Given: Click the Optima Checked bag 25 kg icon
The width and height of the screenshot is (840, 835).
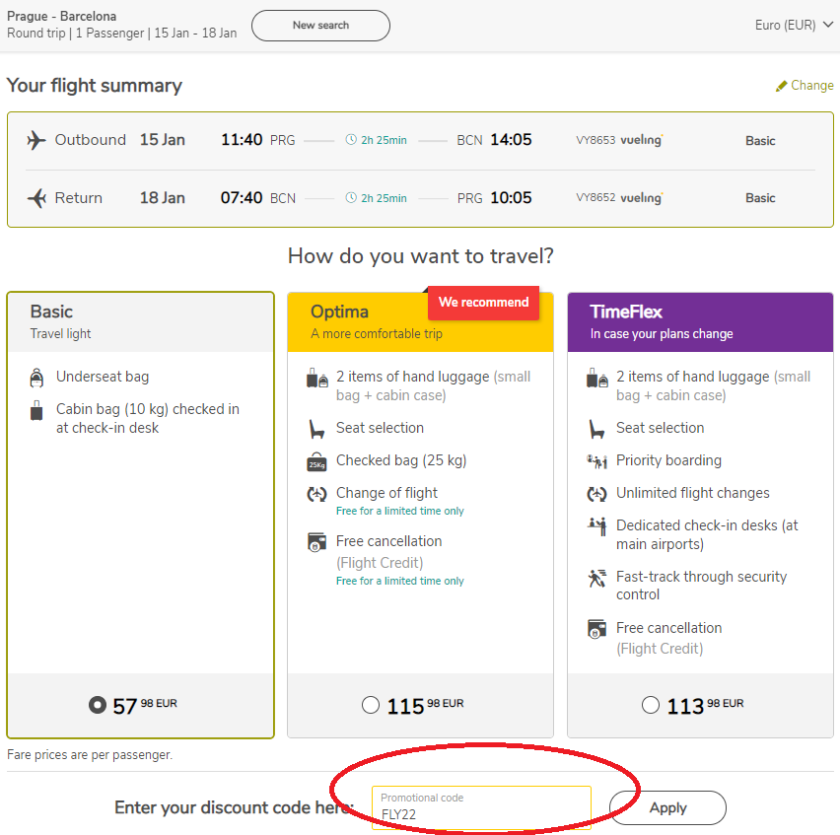Looking at the screenshot, I should tap(317, 461).
